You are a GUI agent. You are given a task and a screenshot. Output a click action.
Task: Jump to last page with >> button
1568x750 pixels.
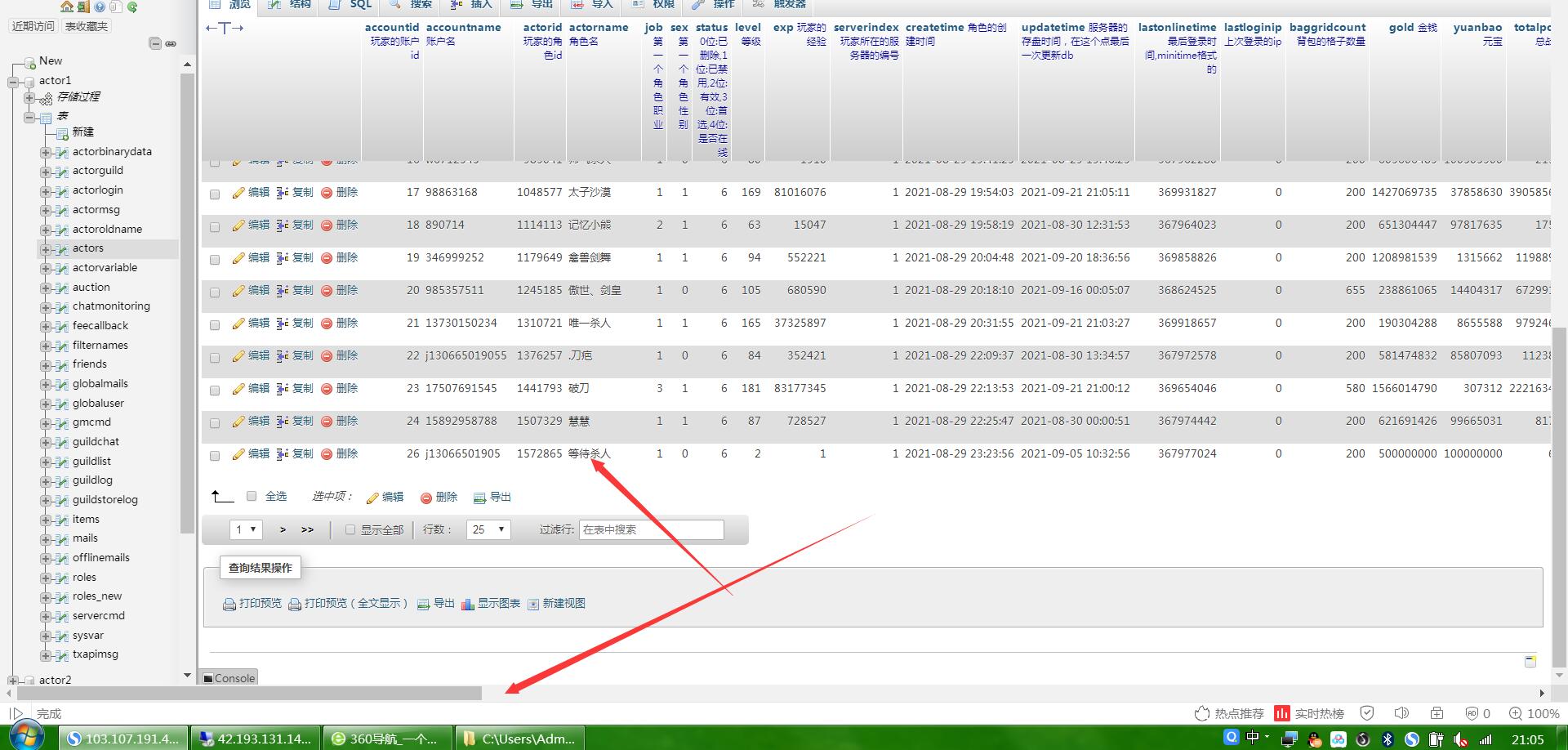307,529
